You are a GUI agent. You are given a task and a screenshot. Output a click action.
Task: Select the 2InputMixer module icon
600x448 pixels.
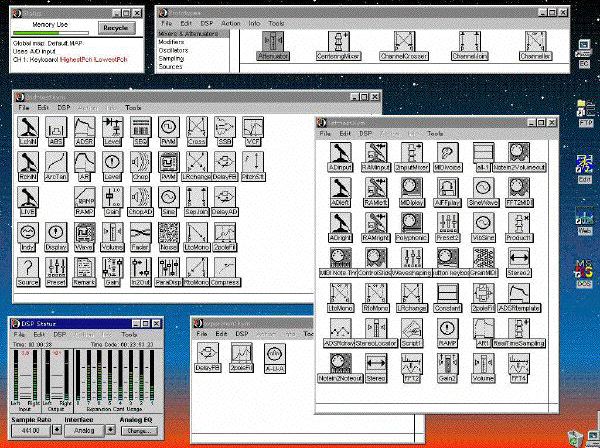pyautogui.click(x=412, y=157)
